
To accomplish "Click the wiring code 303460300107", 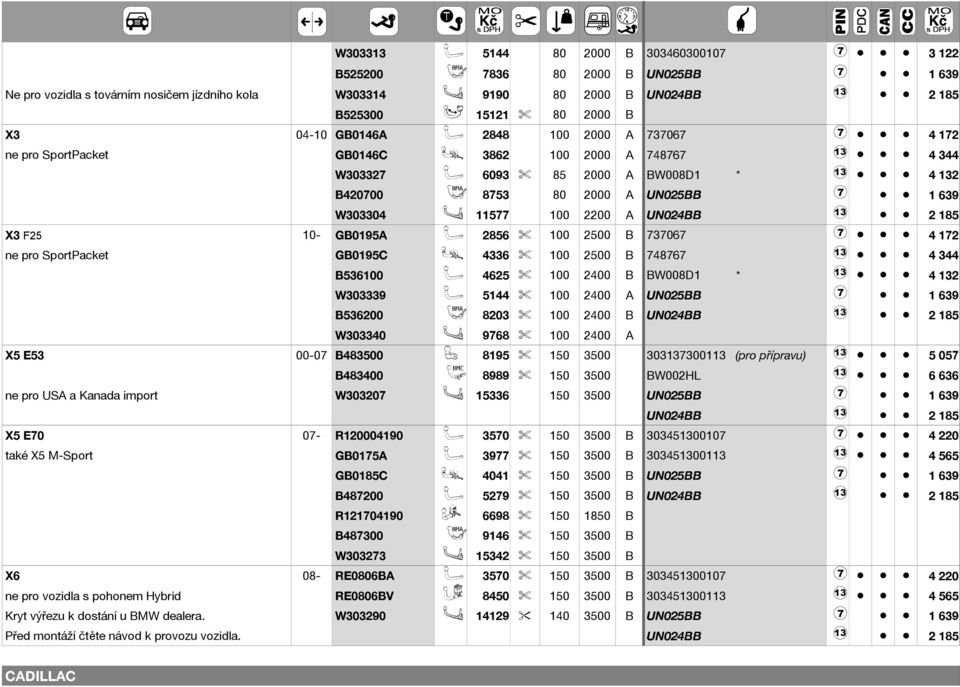I will click(686, 53).
